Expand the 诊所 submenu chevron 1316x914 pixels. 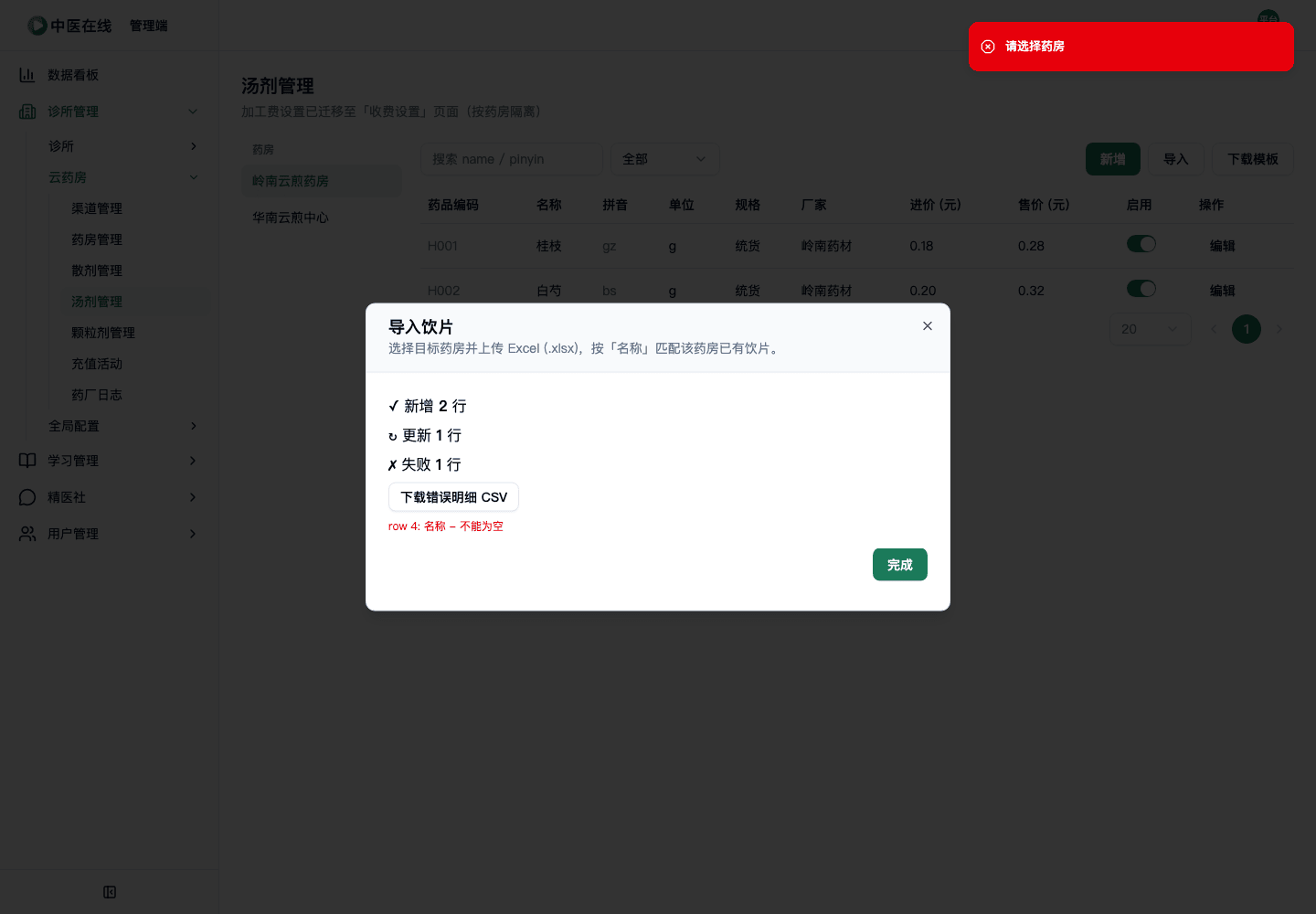tap(193, 146)
